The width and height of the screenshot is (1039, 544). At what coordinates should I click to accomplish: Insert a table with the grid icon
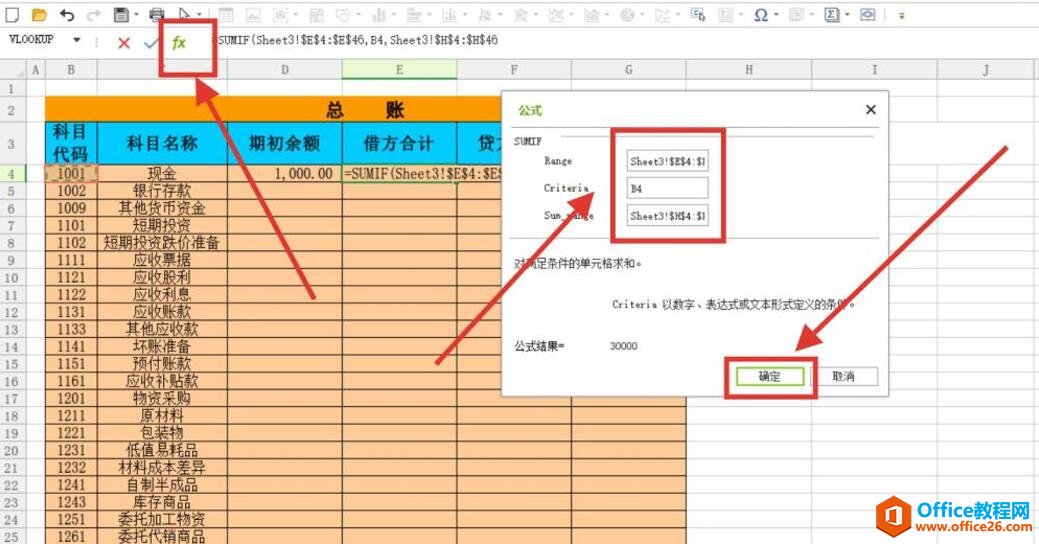tap(225, 15)
